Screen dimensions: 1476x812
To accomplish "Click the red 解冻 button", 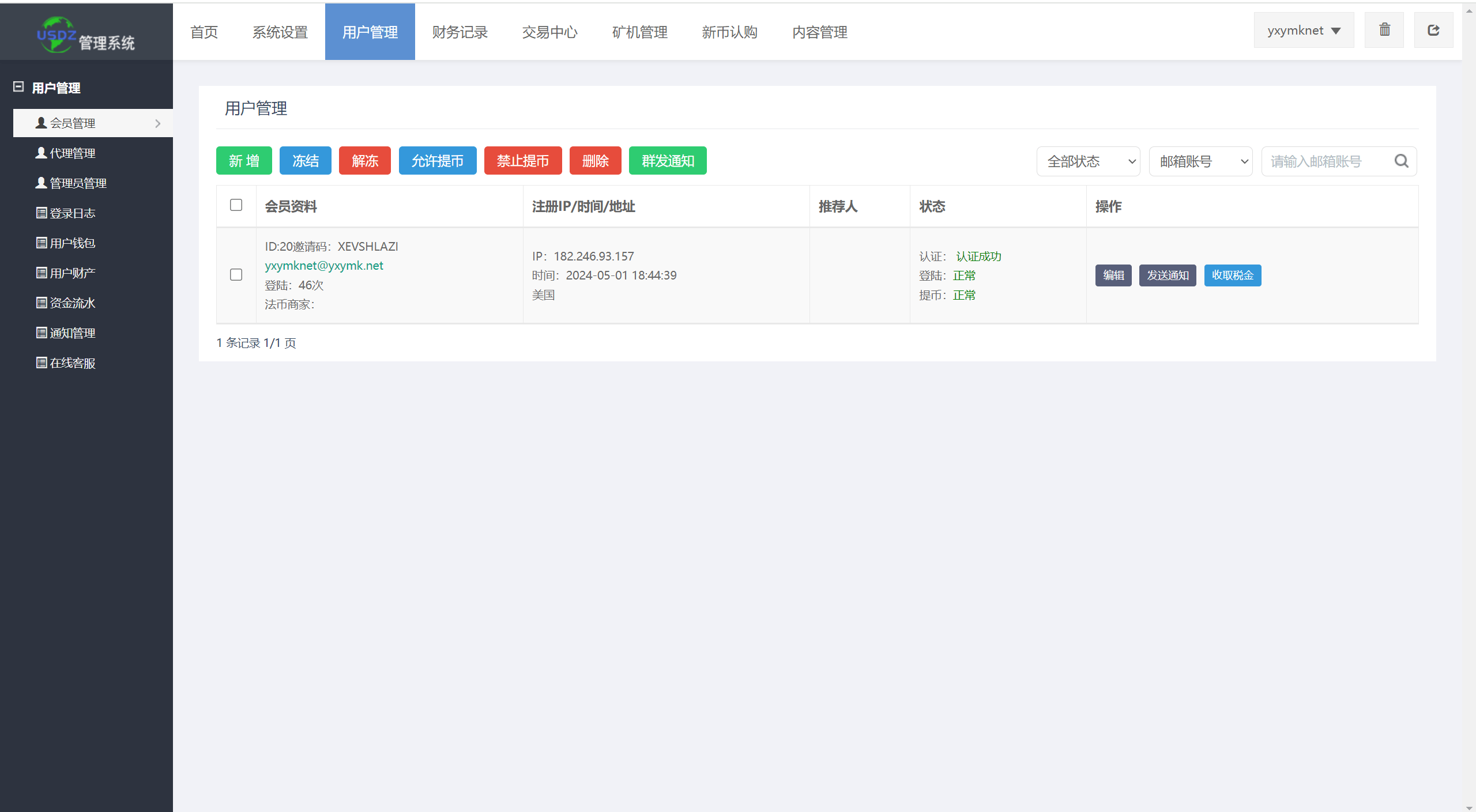I will (x=365, y=161).
